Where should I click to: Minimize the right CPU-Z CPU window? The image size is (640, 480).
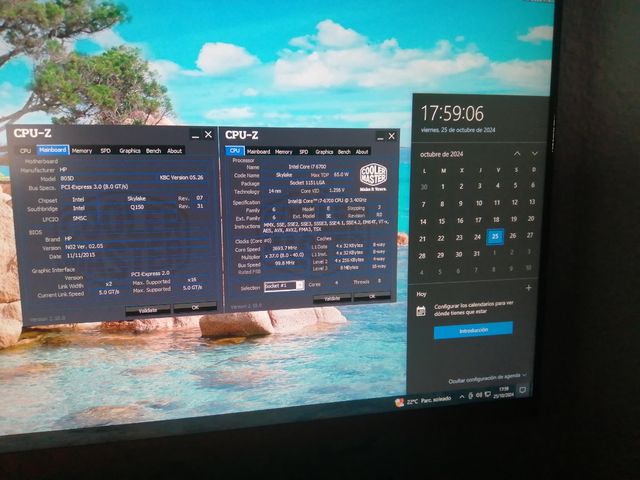[x=380, y=137]
